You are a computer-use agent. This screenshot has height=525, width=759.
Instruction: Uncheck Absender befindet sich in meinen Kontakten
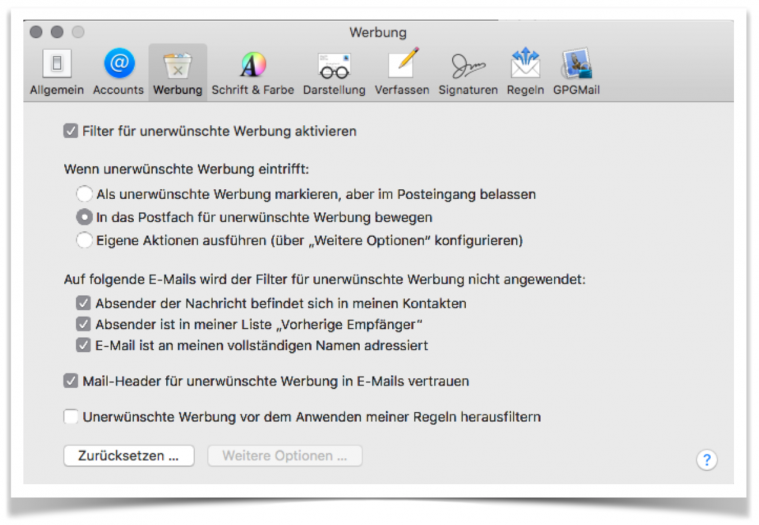(83, 303)
